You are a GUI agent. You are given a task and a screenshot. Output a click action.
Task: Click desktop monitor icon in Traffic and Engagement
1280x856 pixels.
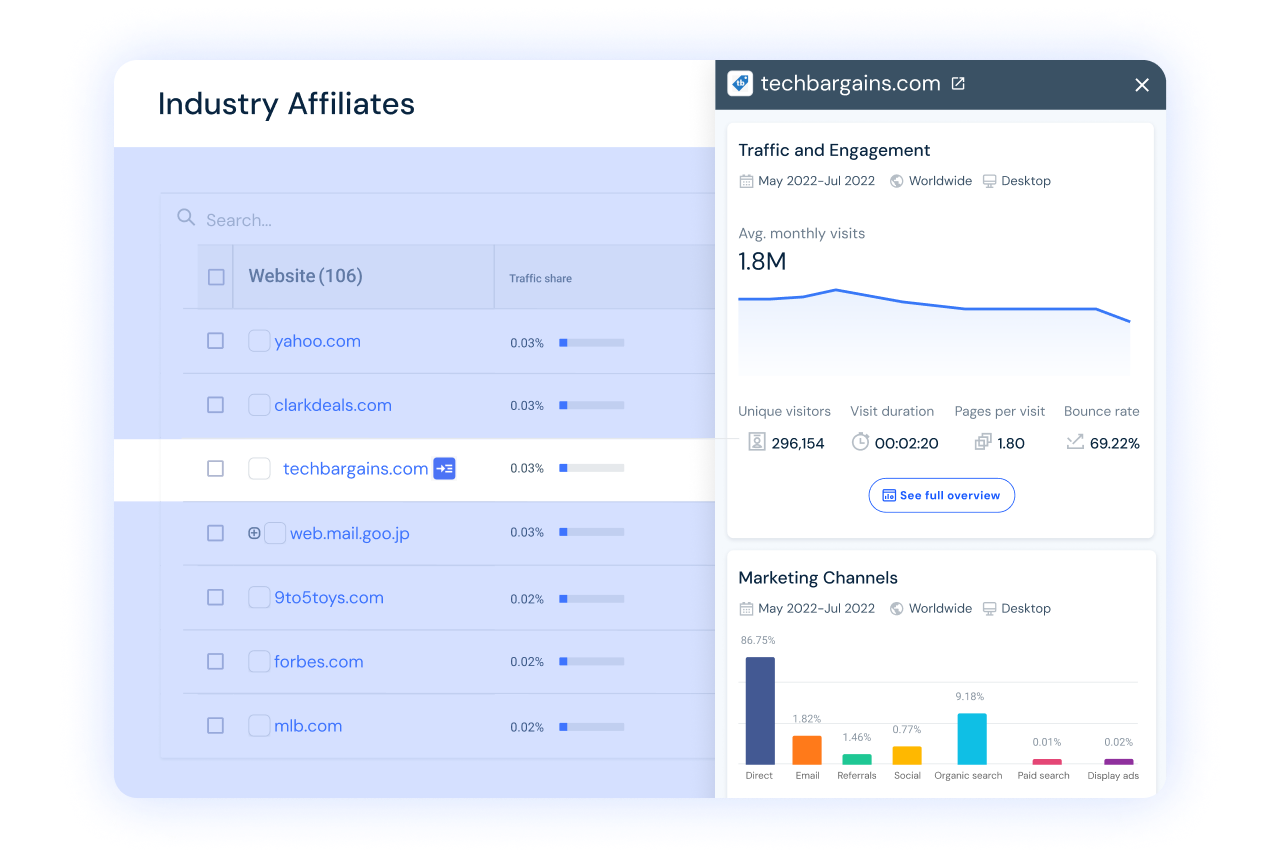pos(989,181)
